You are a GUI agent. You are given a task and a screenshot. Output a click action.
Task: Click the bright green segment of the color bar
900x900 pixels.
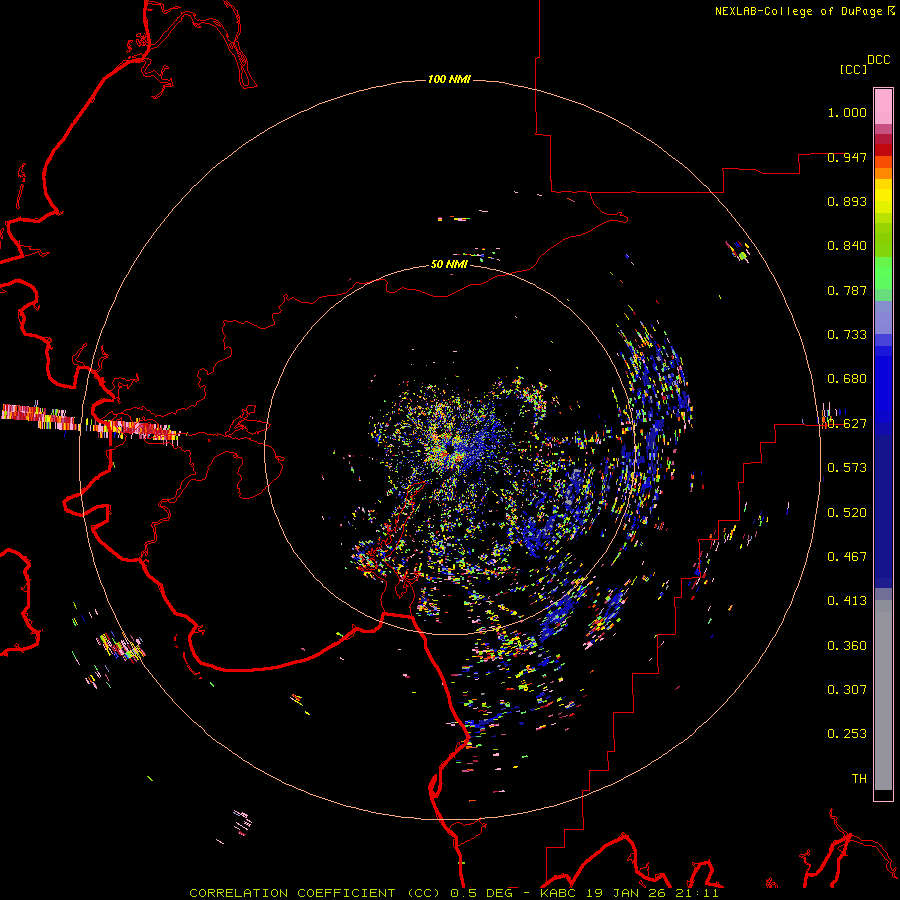pos(883,273)
